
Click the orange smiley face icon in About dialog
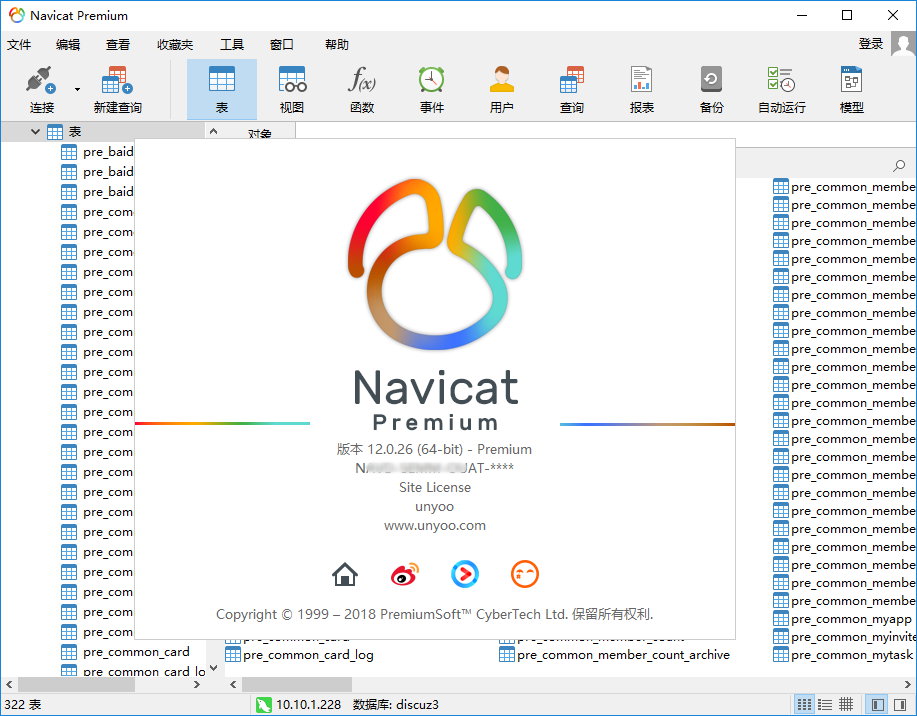pos(525,574)
